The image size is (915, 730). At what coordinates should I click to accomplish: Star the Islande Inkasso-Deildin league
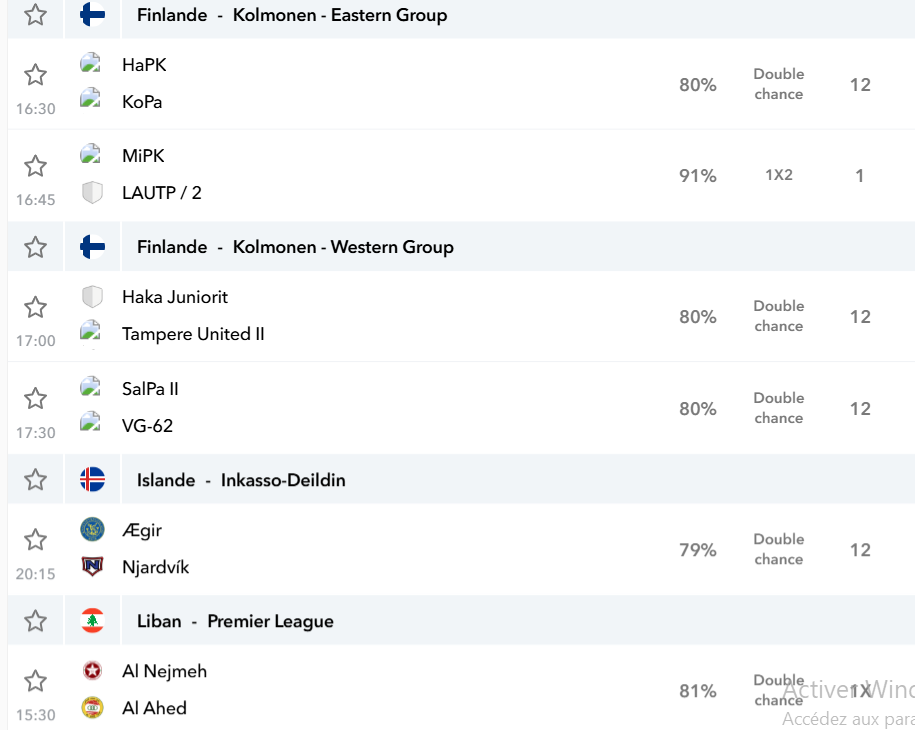pos(36,479)
